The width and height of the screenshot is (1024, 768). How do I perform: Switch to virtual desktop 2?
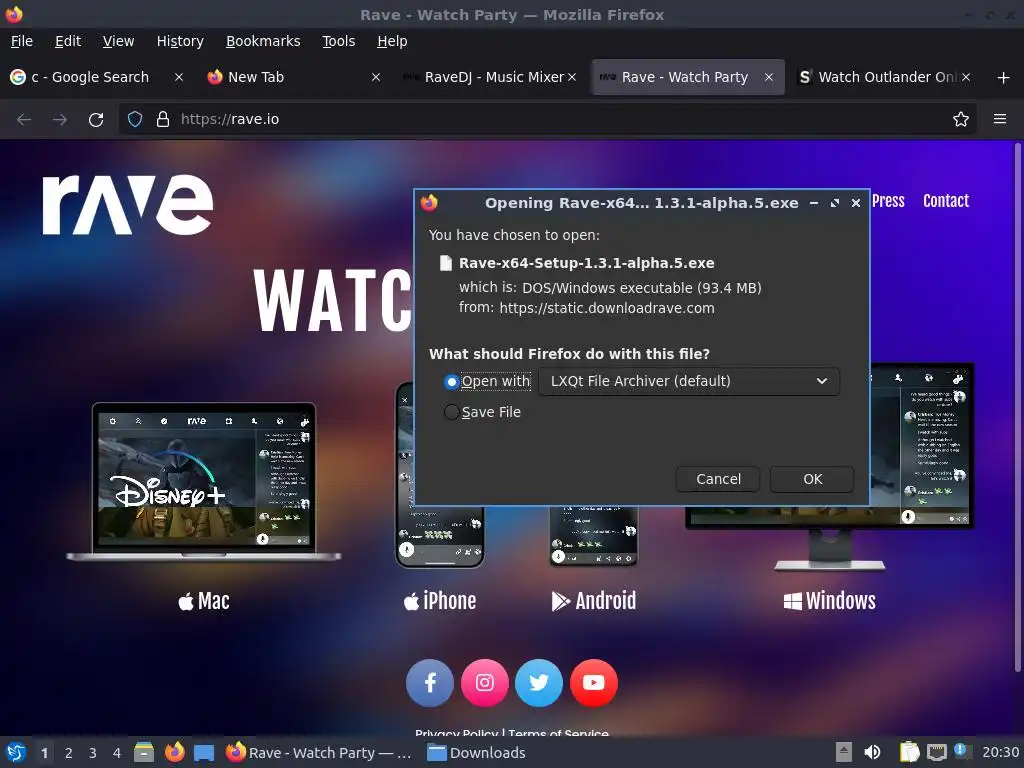[69, 753]
